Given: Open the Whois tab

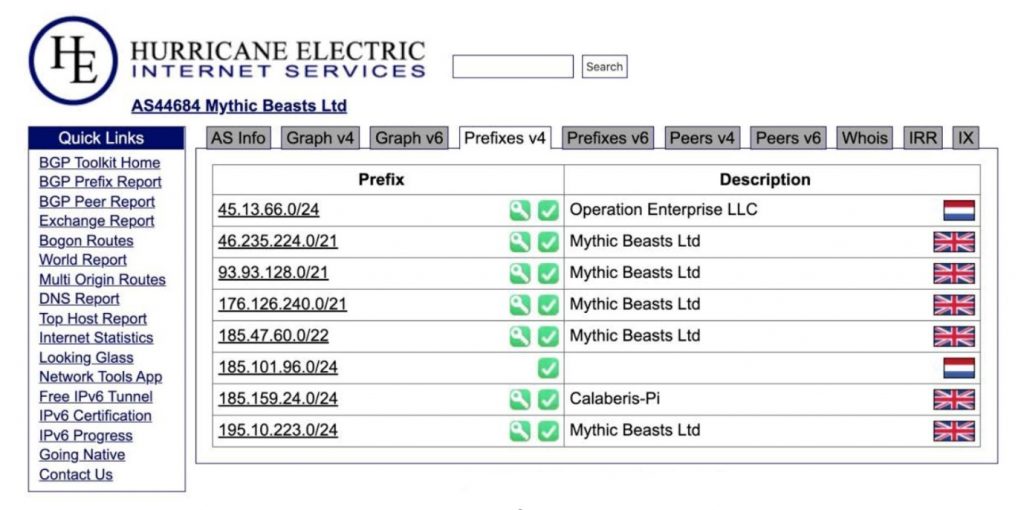Looking at the screenshot, I should pos(865,138).
